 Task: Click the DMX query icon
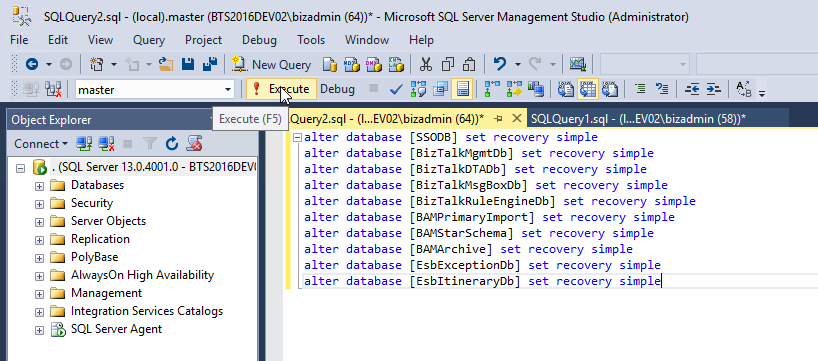[x=374, y=65]
